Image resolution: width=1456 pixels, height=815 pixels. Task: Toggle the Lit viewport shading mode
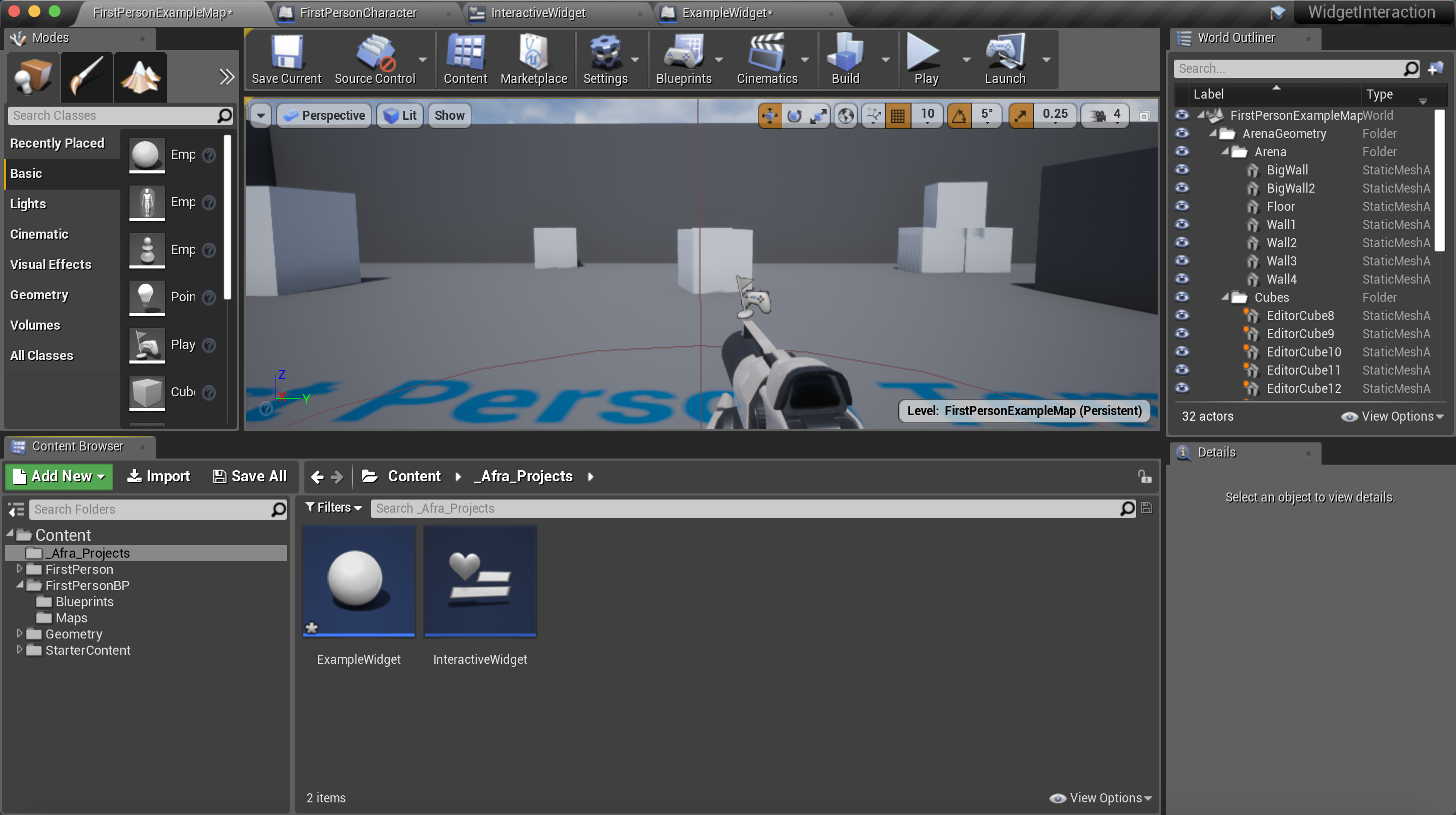tap(399, 115)
